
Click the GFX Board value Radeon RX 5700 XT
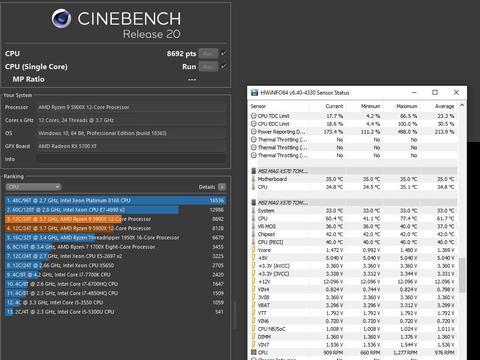pos(67,146)
